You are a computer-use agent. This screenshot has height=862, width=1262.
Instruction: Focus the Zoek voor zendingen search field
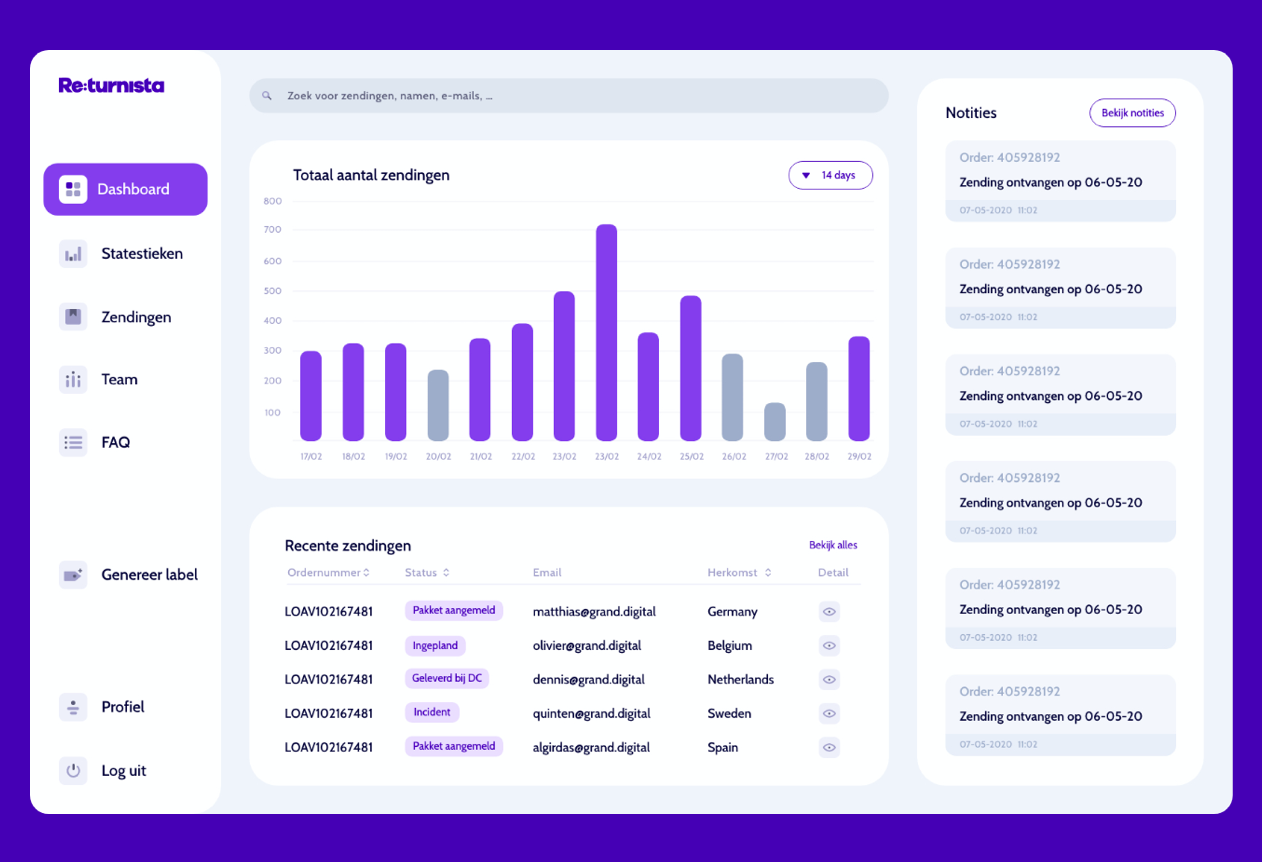click(x=569, y=96)
